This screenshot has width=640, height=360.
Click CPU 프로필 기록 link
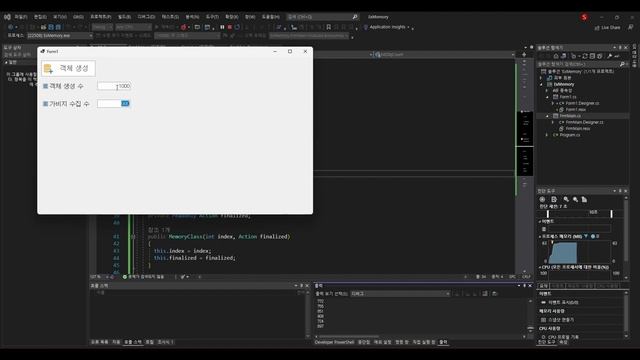564,337
